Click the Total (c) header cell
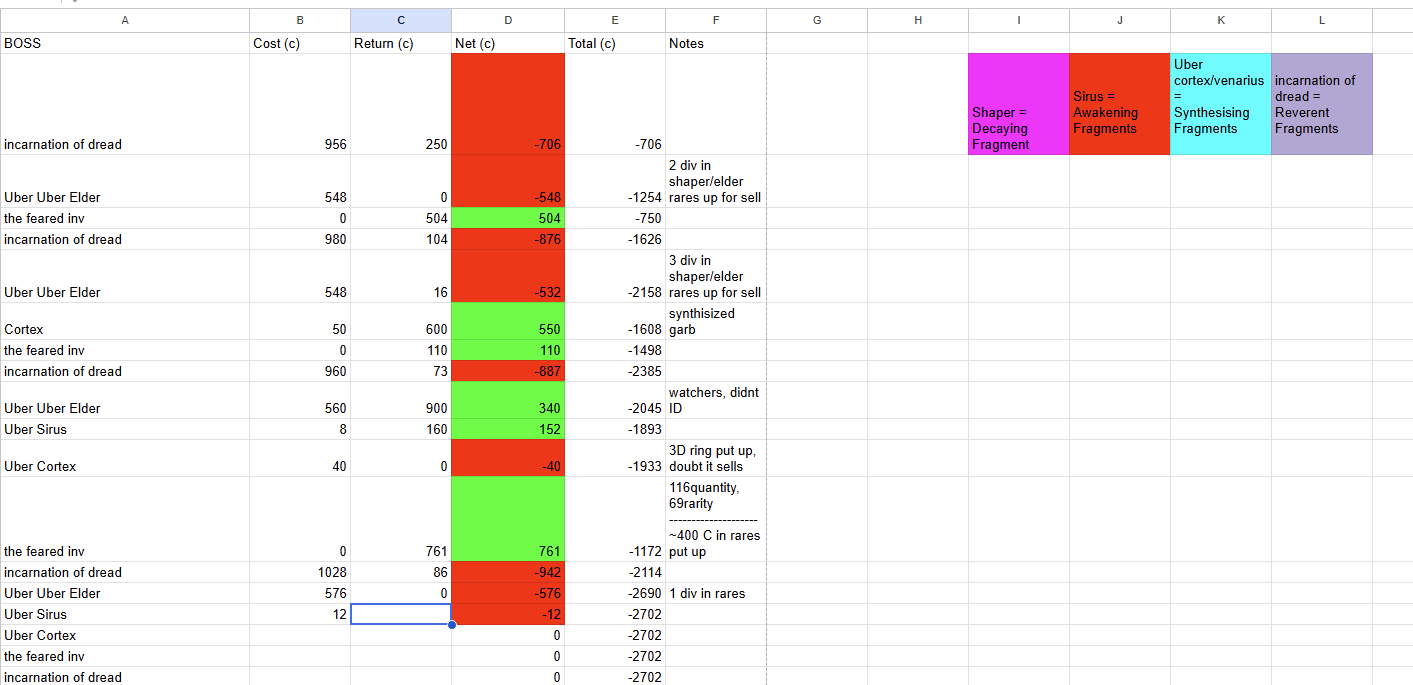1413x685 pixels. pyautogui.click(x=615, y=43)
